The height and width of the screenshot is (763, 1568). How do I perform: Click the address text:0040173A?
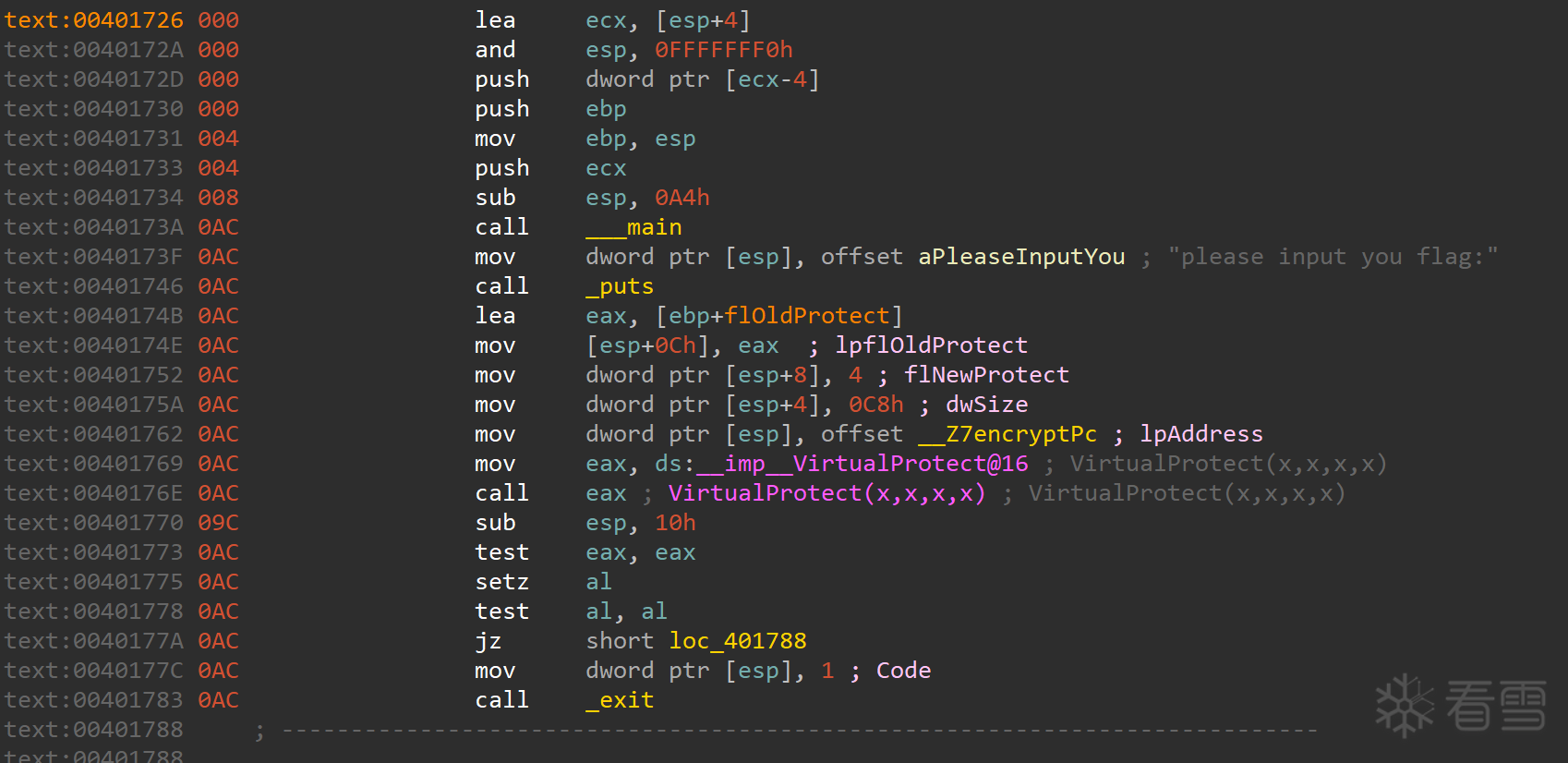(x=94, y=227)
